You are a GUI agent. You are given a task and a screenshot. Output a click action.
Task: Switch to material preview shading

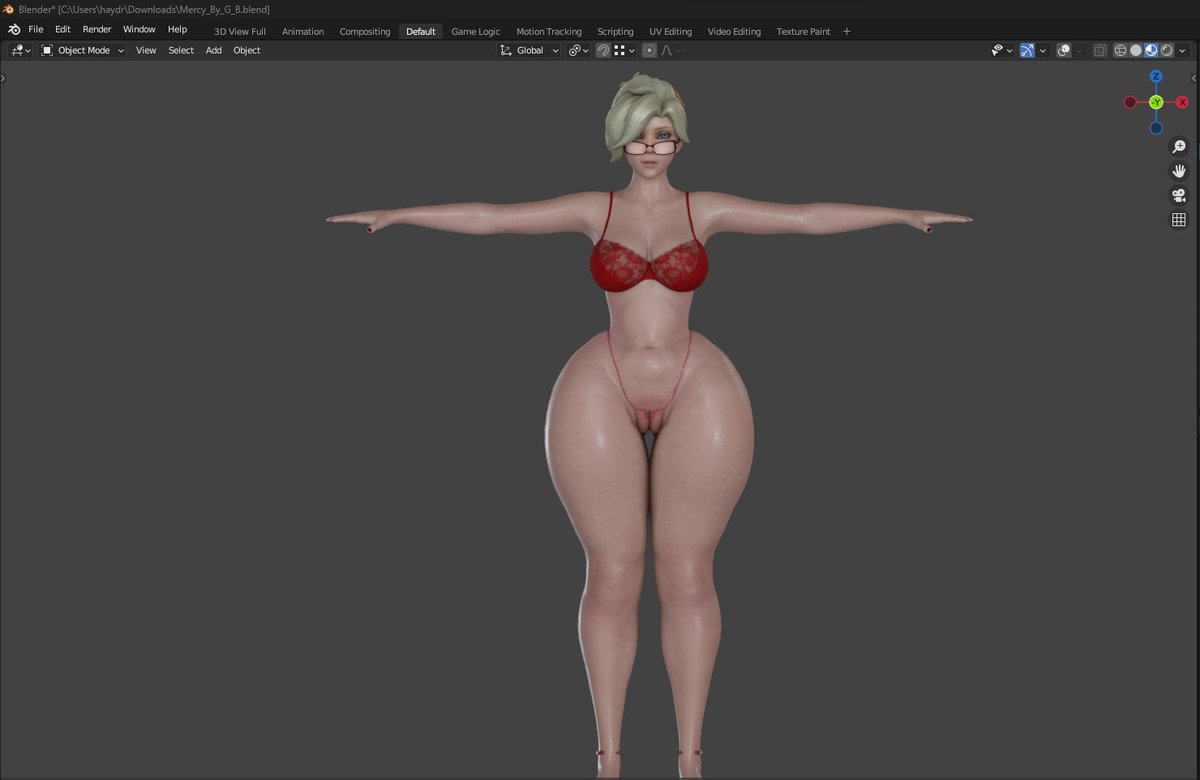(1151, 50)
